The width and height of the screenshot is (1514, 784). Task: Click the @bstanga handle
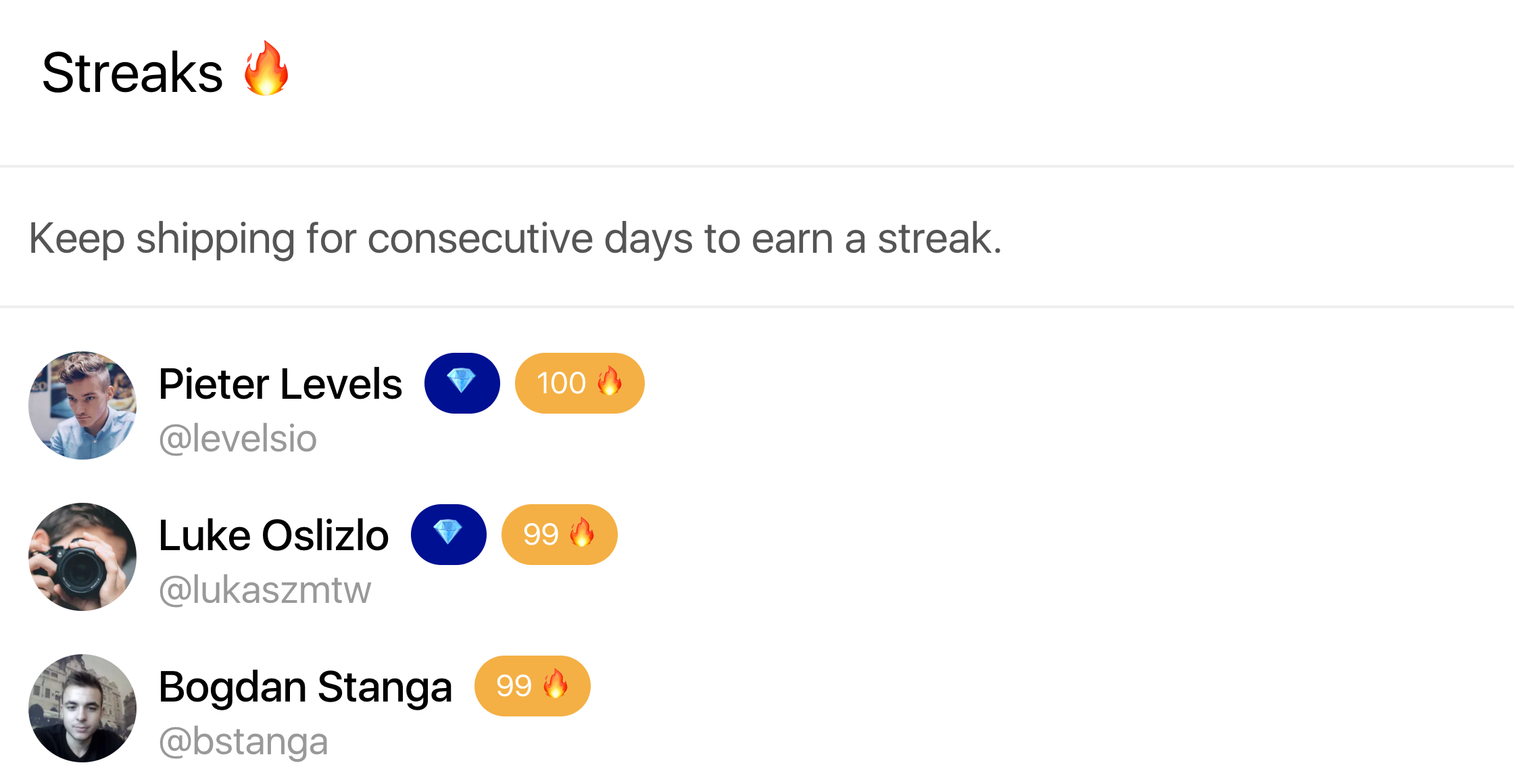coord(243,742)
